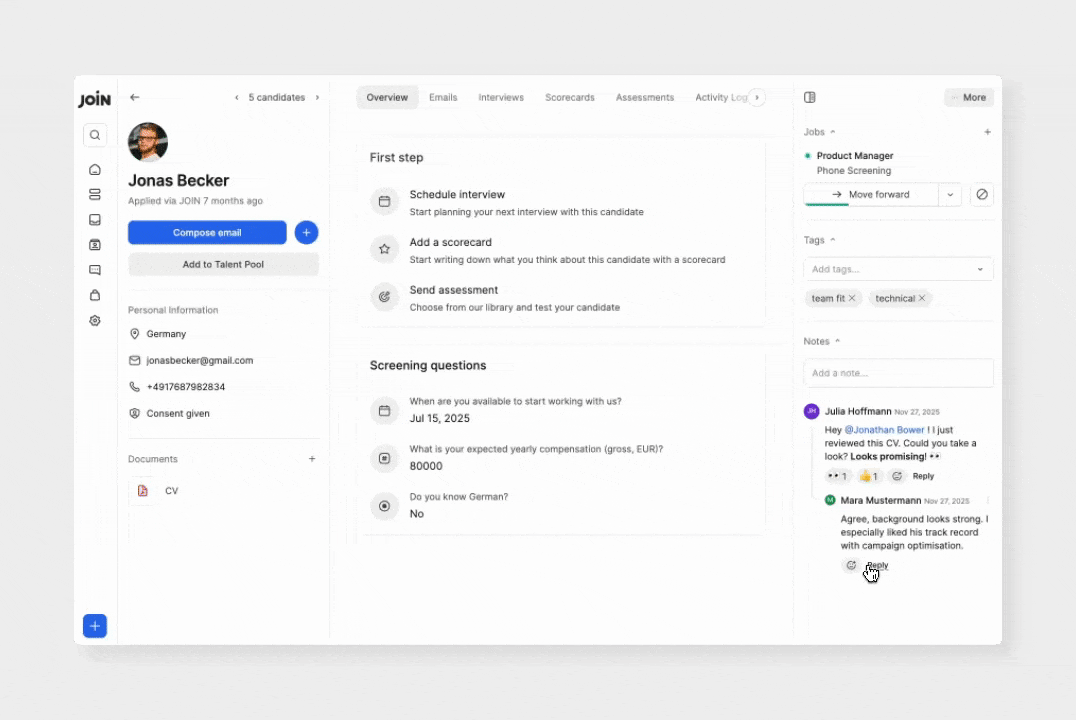Remove the "team fit" tag

coord(852,299)
